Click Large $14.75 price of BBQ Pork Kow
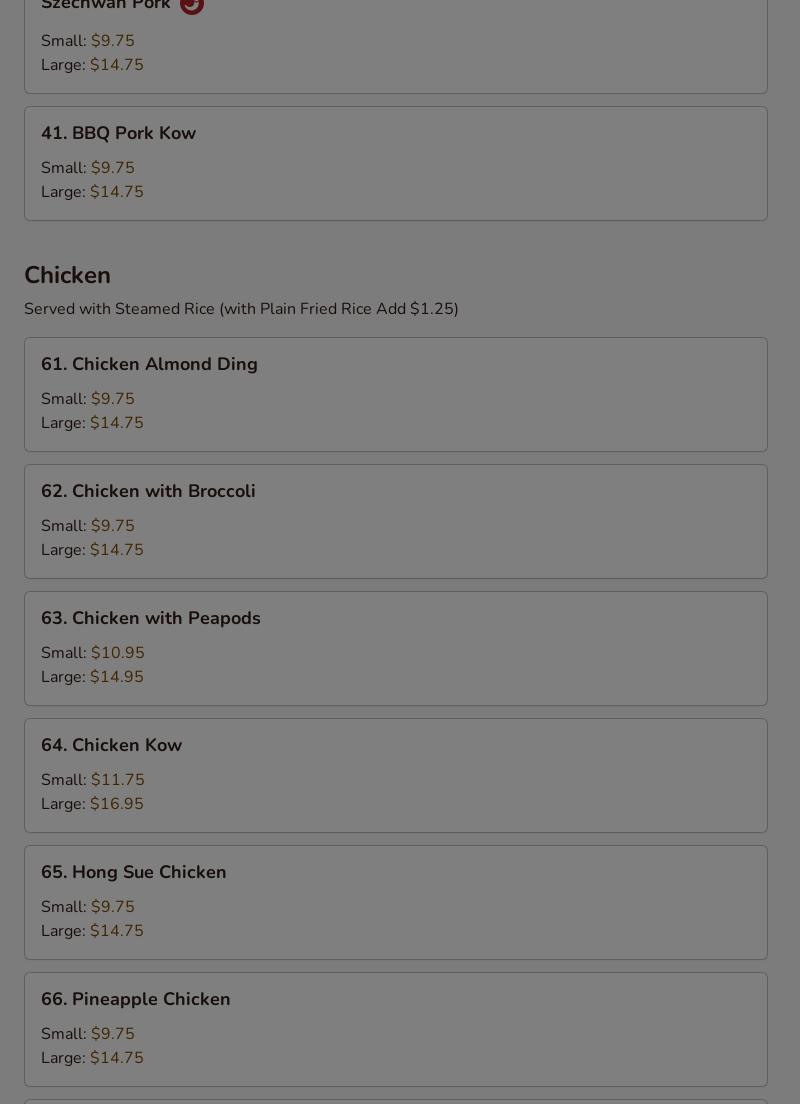The height and width of the screenshot is (1104, 800). coord(92,192)
